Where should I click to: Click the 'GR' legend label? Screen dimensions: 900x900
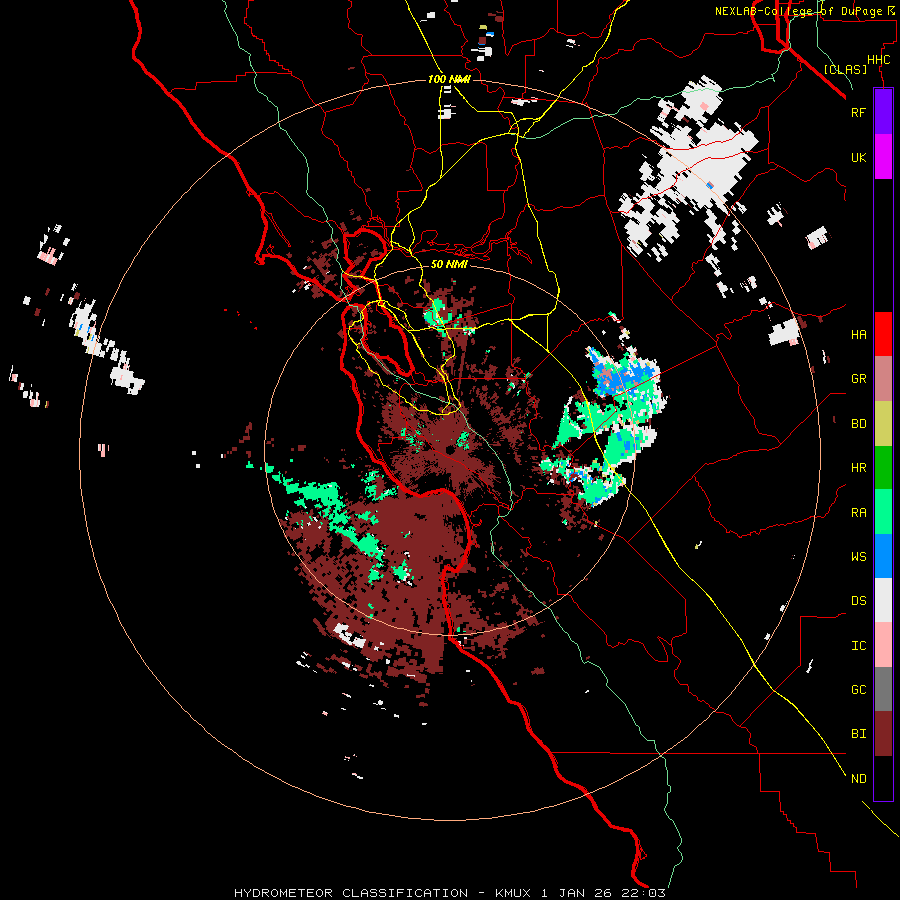coord(858,379)
